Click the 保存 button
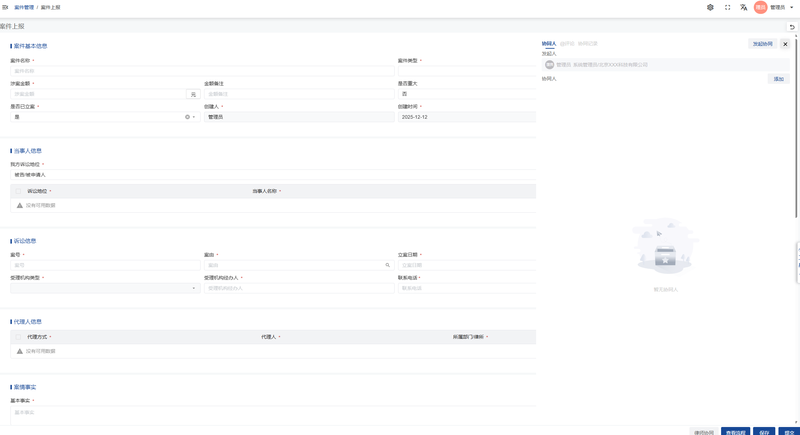The image size is (800, 435). (x=764, y=432)
